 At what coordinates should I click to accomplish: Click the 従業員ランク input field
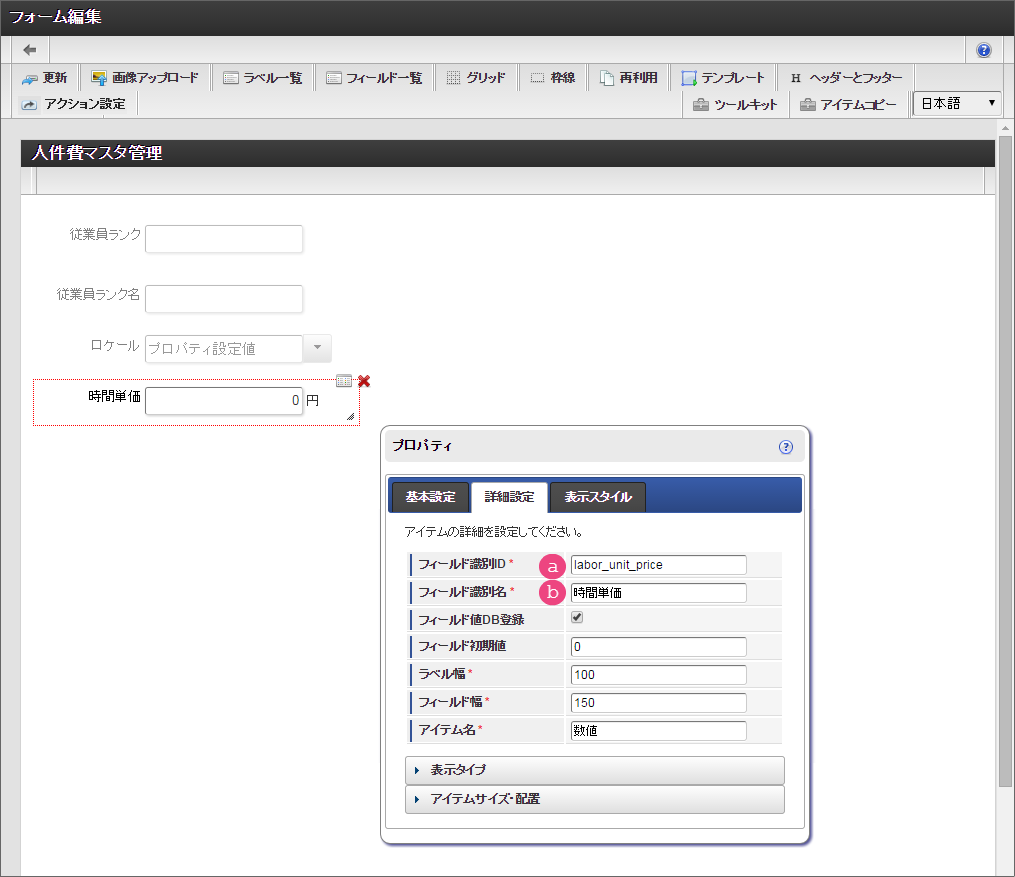point(224,239)
